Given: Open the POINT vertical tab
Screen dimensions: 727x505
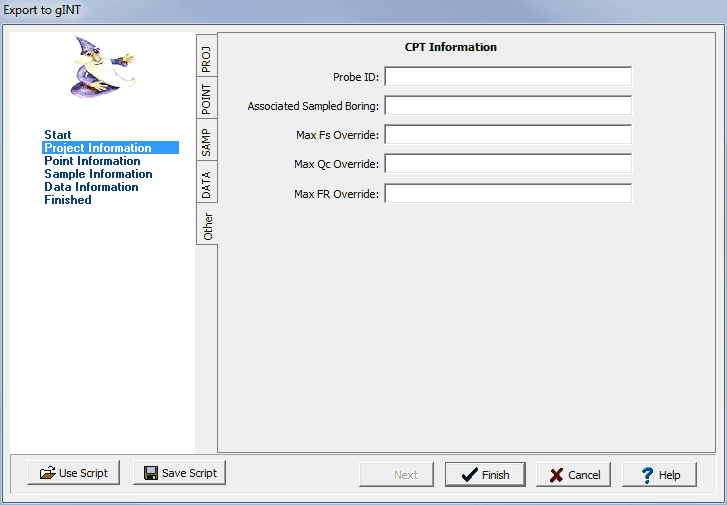Looking at the screenshot, I should pyautogui.click(x=206, y=100).
